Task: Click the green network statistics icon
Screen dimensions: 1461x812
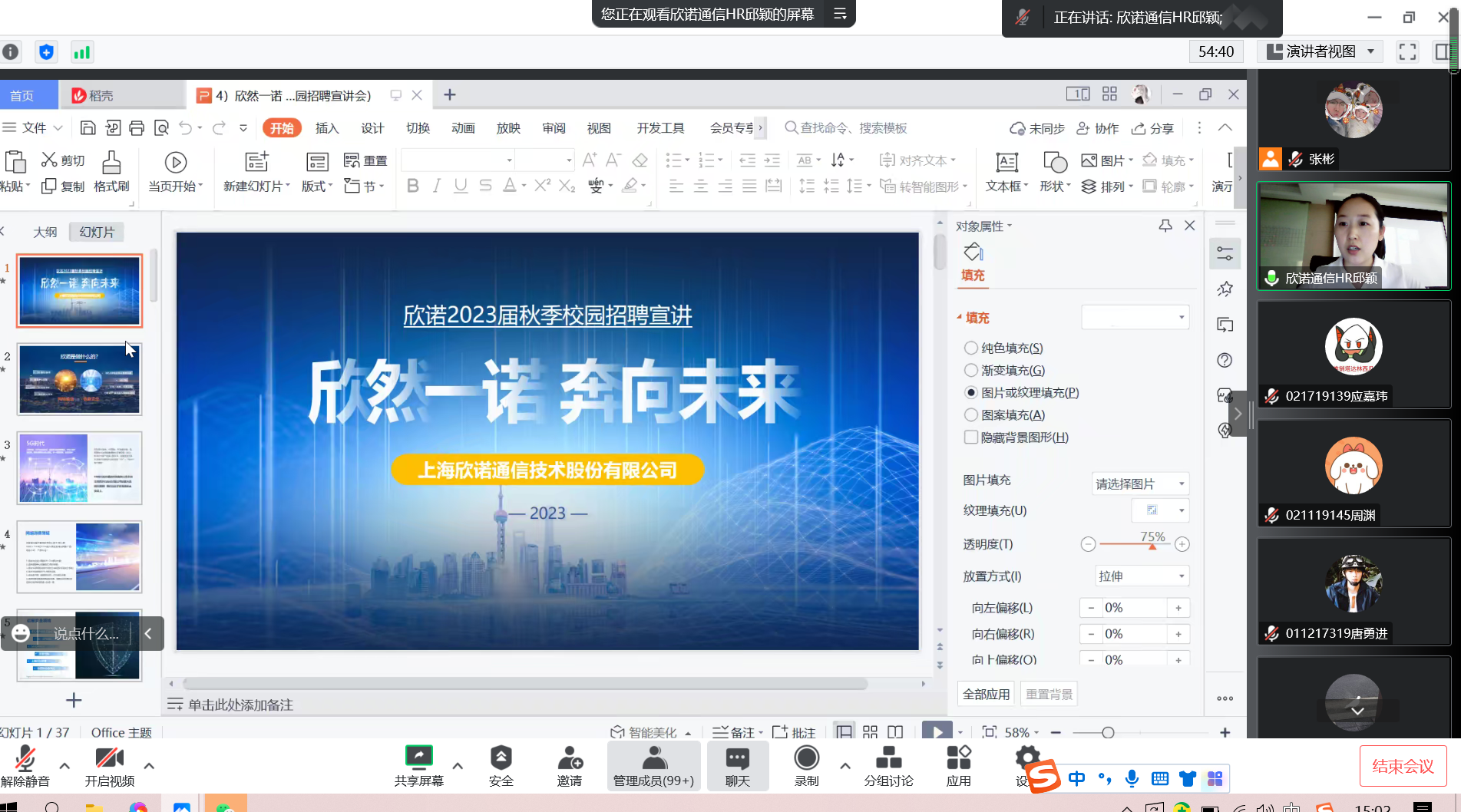Action: point(81,52)
